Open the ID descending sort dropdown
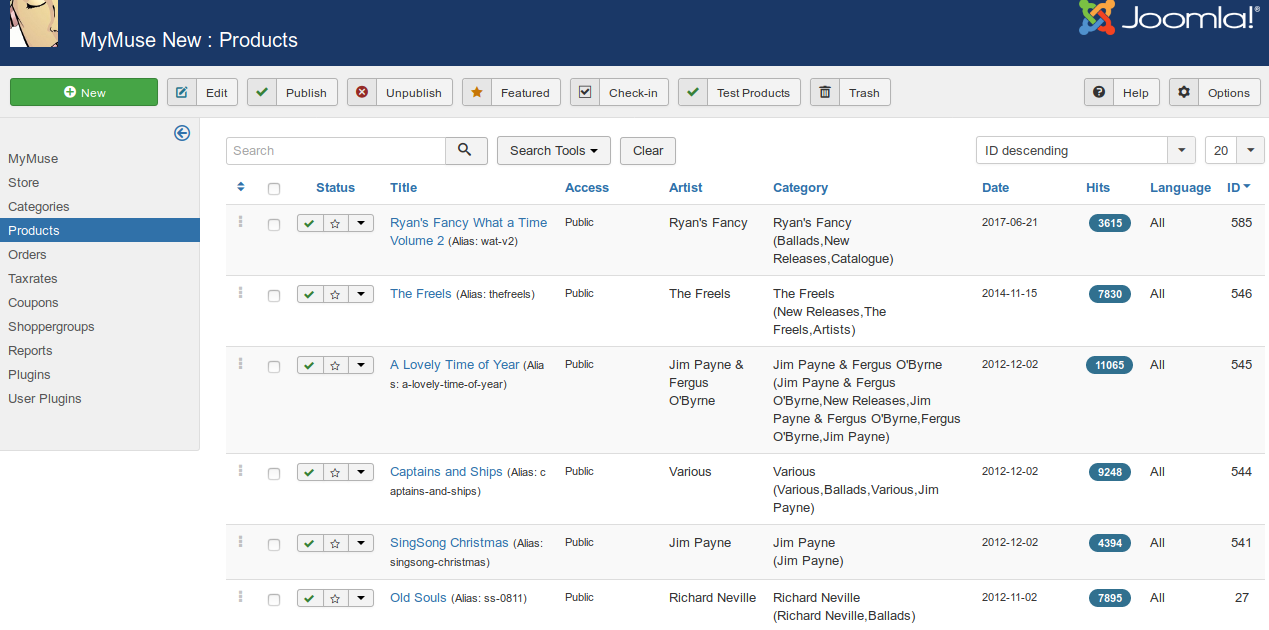 click(1085, 150)
